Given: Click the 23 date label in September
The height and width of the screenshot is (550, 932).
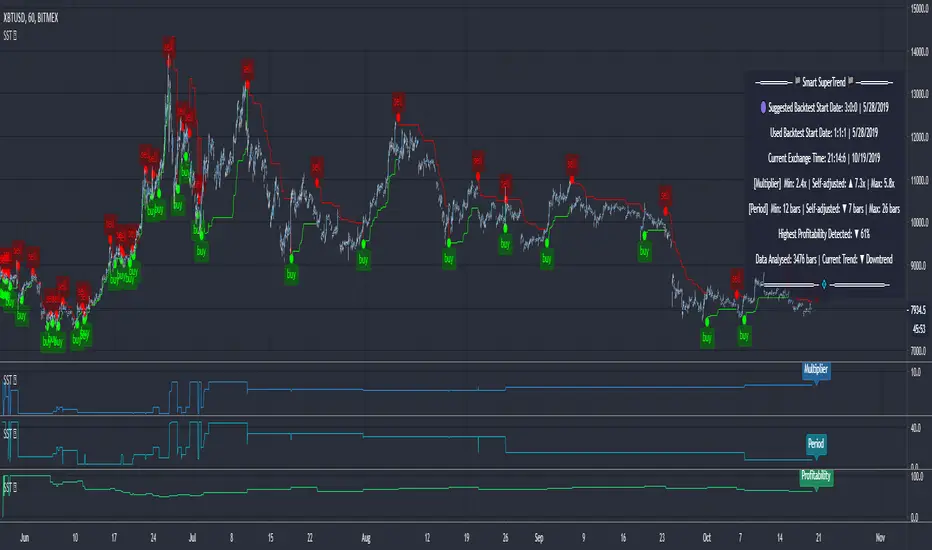Looking at the screenshot, I should click(662, 538).
